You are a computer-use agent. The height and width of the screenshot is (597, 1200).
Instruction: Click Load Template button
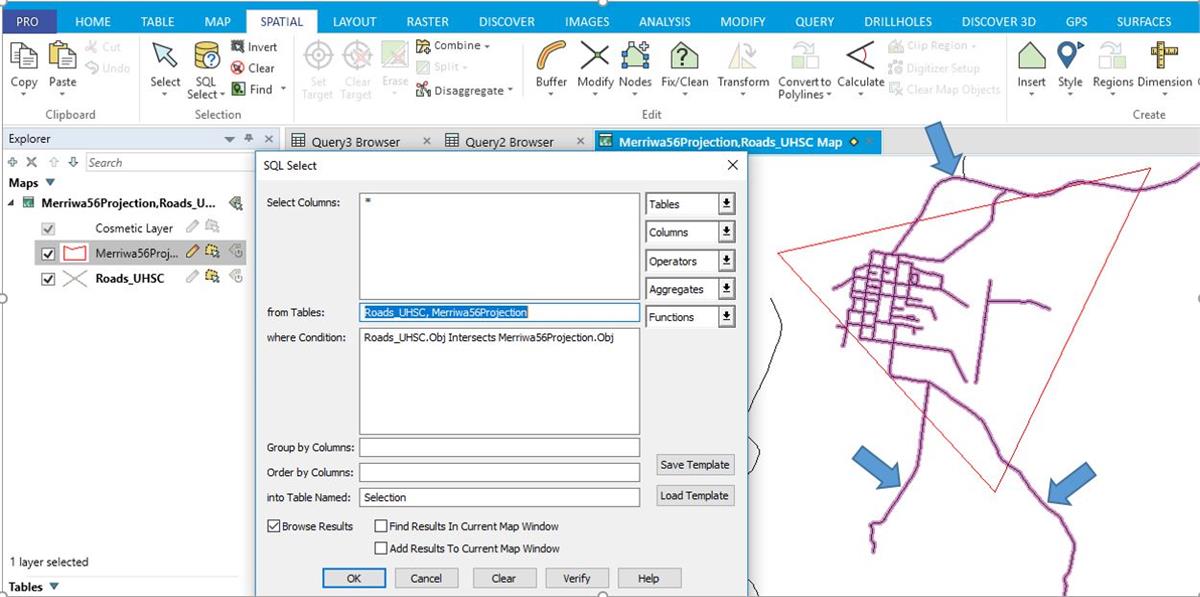pos(694,496)
